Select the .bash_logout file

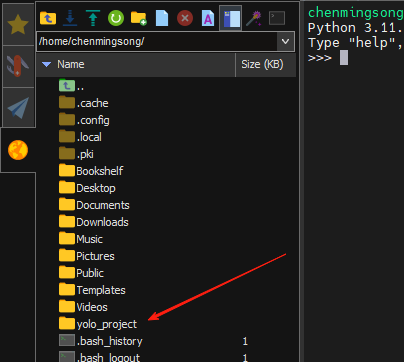click(99, 357)
